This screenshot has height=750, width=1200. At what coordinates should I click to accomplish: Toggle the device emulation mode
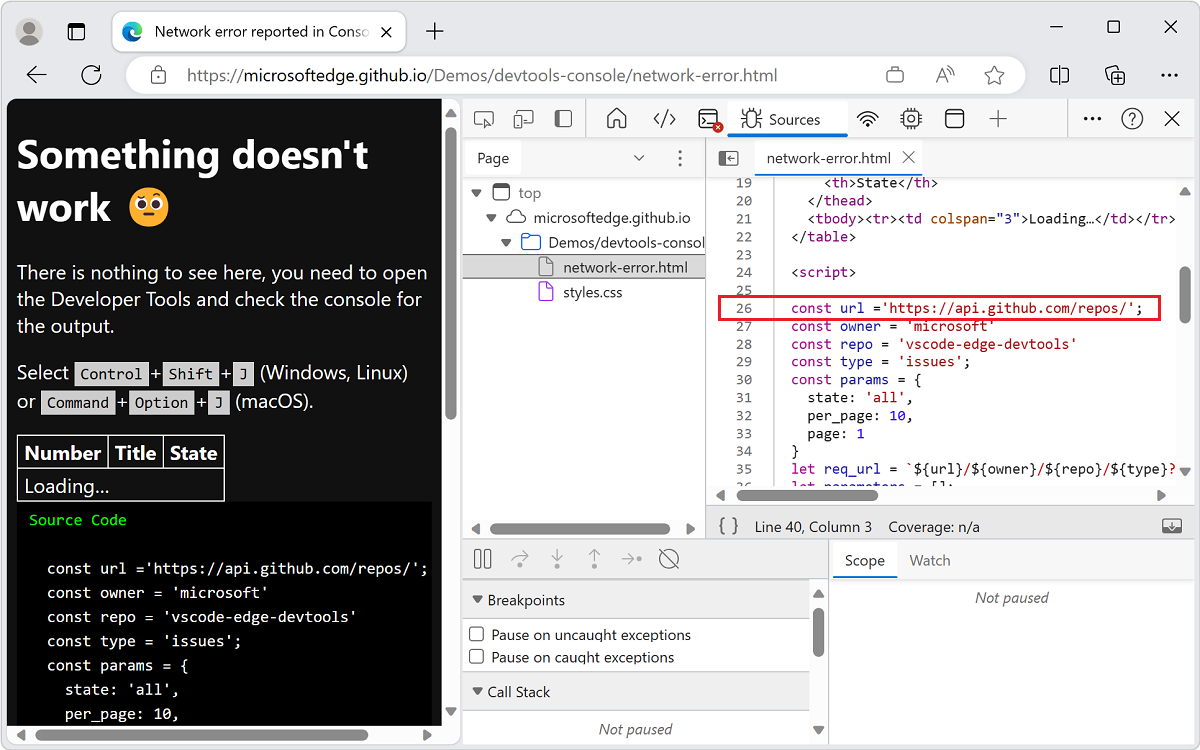click(x=523, y=118)
